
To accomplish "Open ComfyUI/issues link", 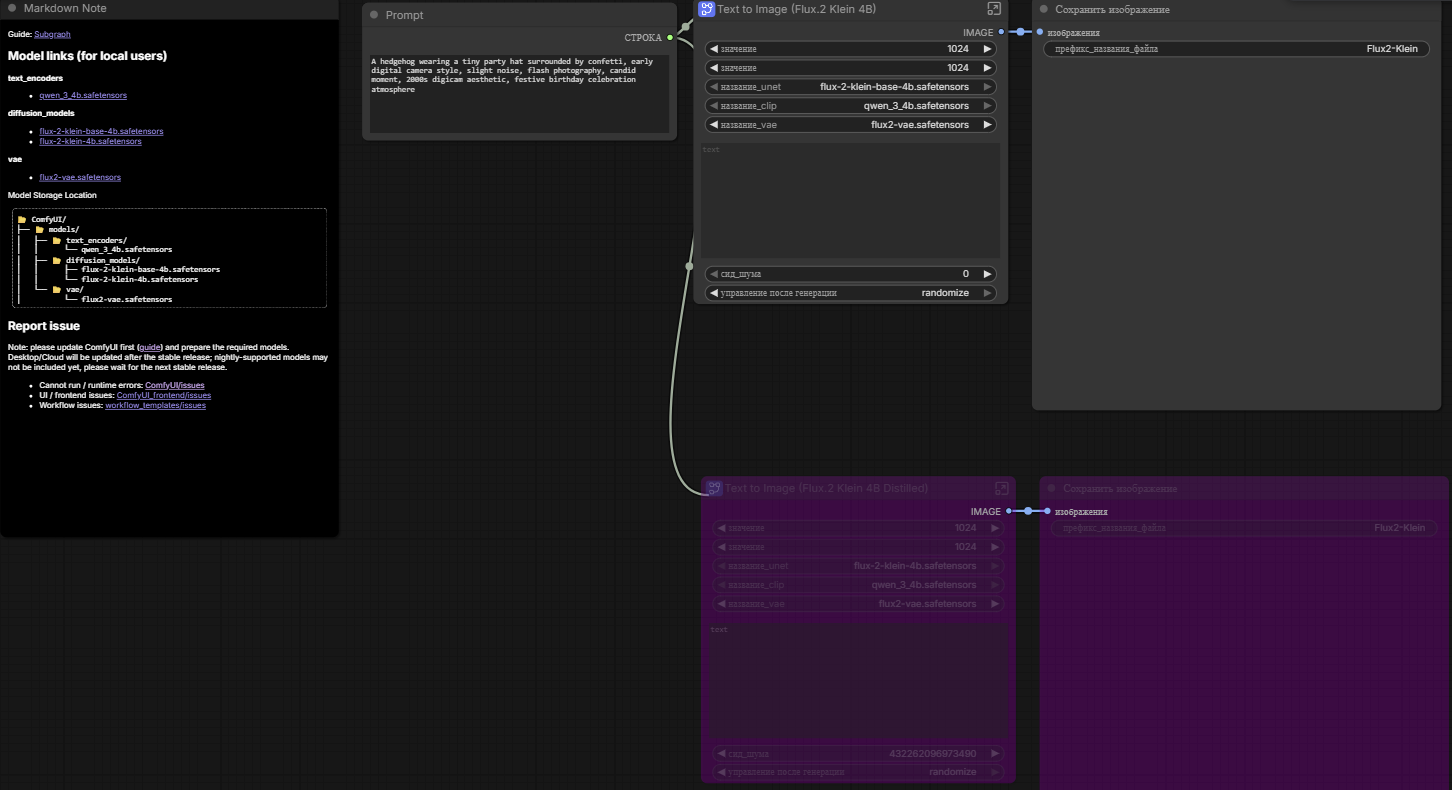I will coord(174,385).
